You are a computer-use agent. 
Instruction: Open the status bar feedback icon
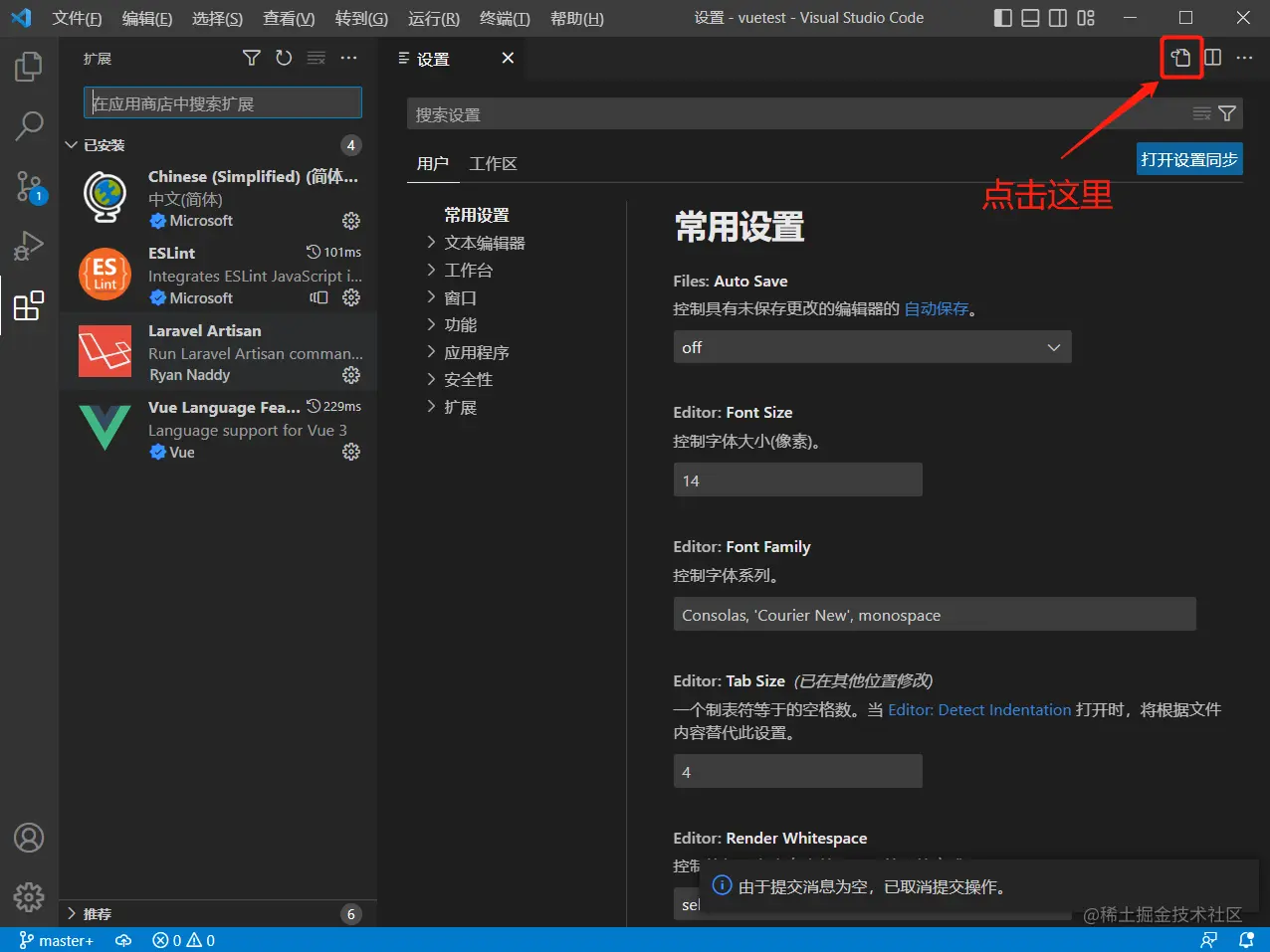coord(1209,940)
